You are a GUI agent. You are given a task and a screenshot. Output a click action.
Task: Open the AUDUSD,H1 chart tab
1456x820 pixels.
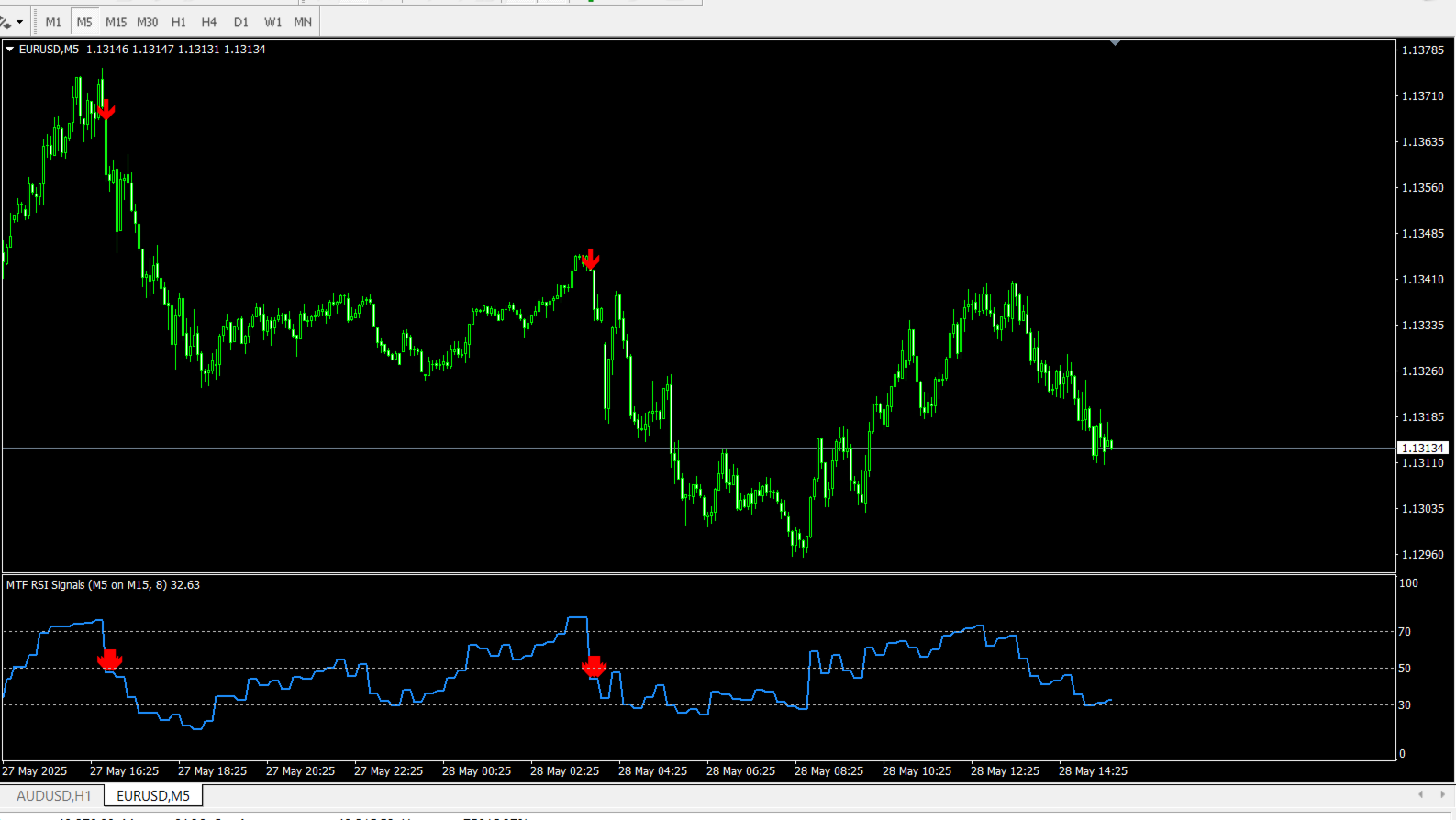(x=53, y=796)
